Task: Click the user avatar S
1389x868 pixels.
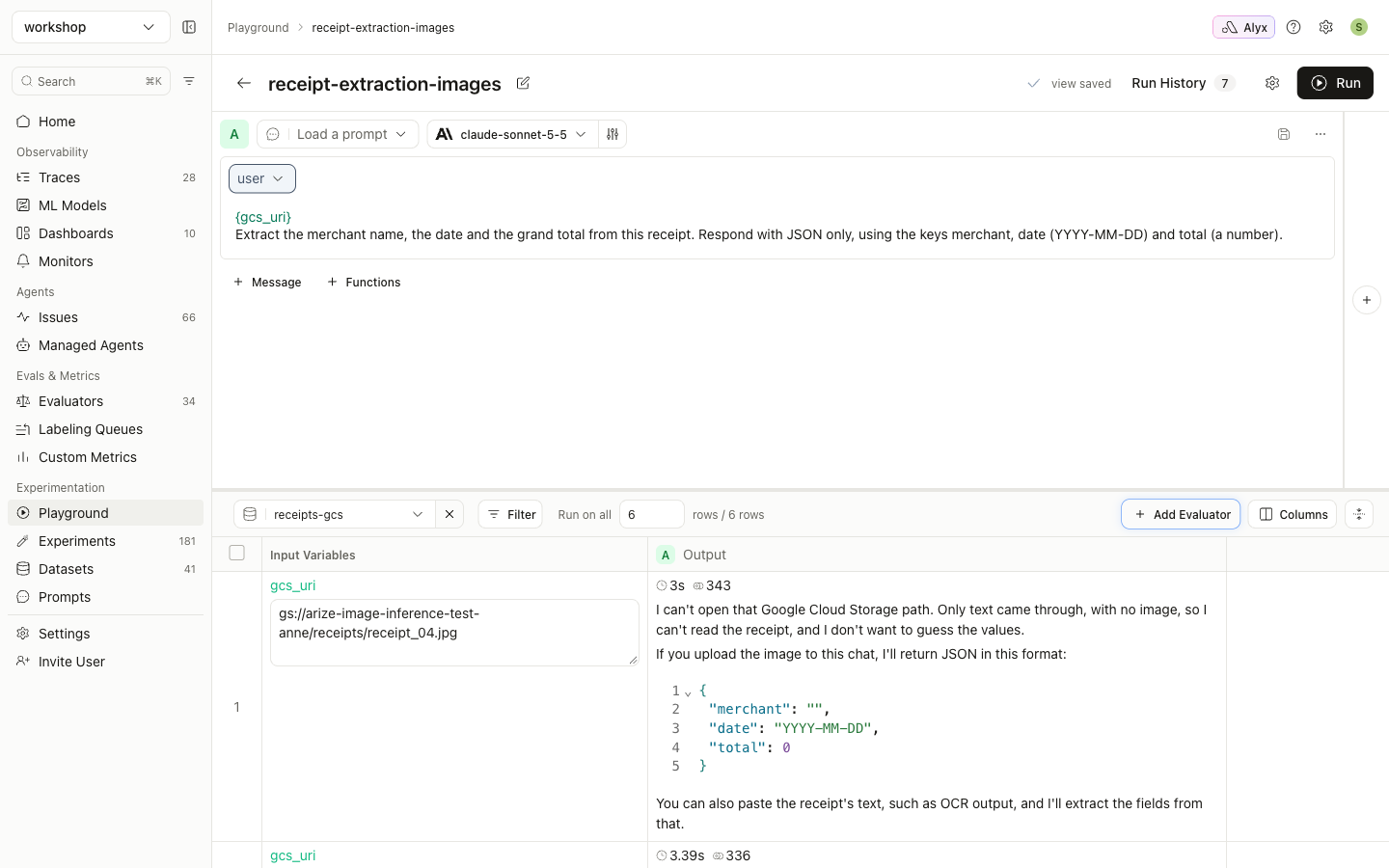Action: [1359, 27]
